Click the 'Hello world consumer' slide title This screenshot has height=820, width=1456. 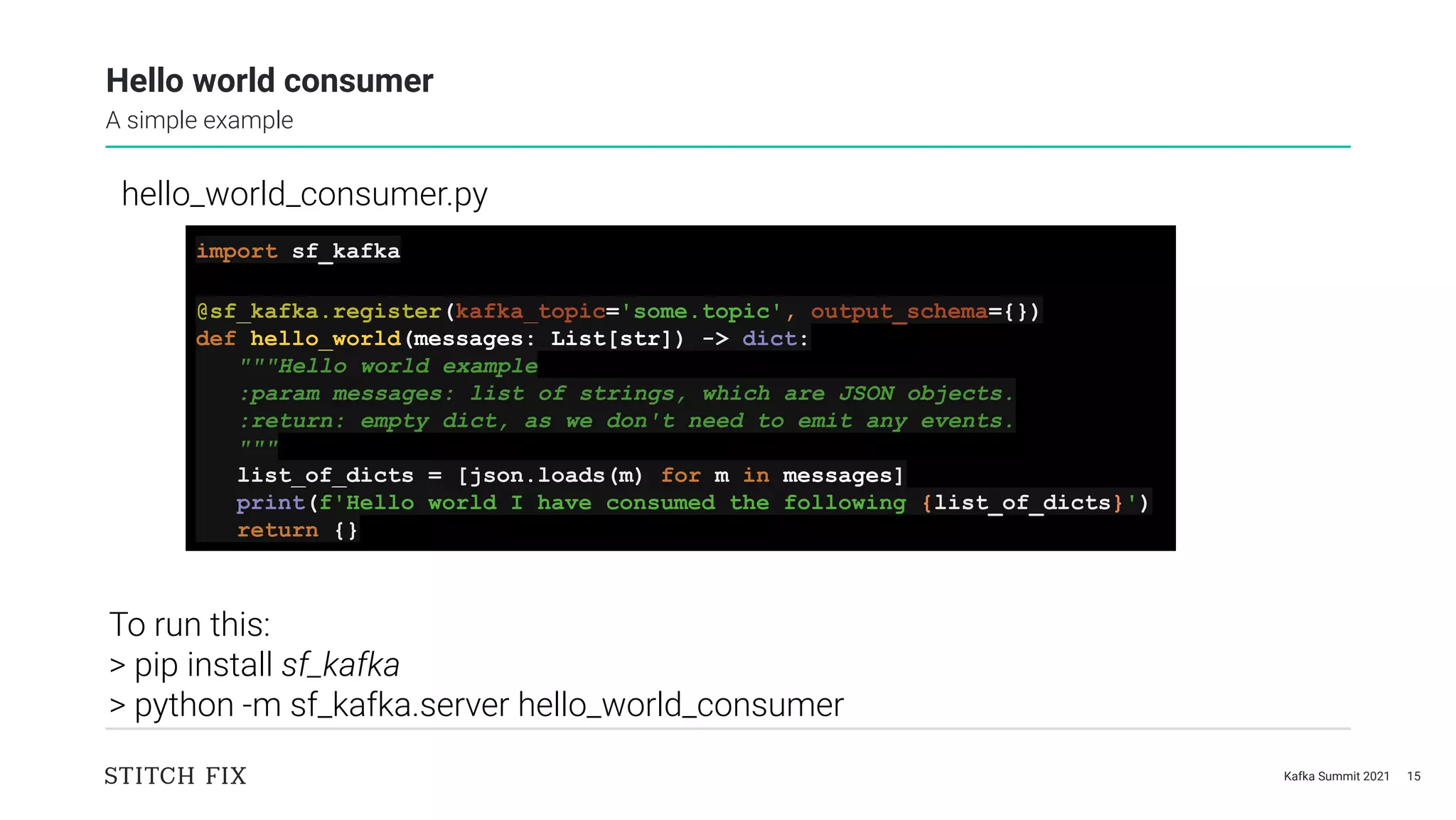point(269,80)
